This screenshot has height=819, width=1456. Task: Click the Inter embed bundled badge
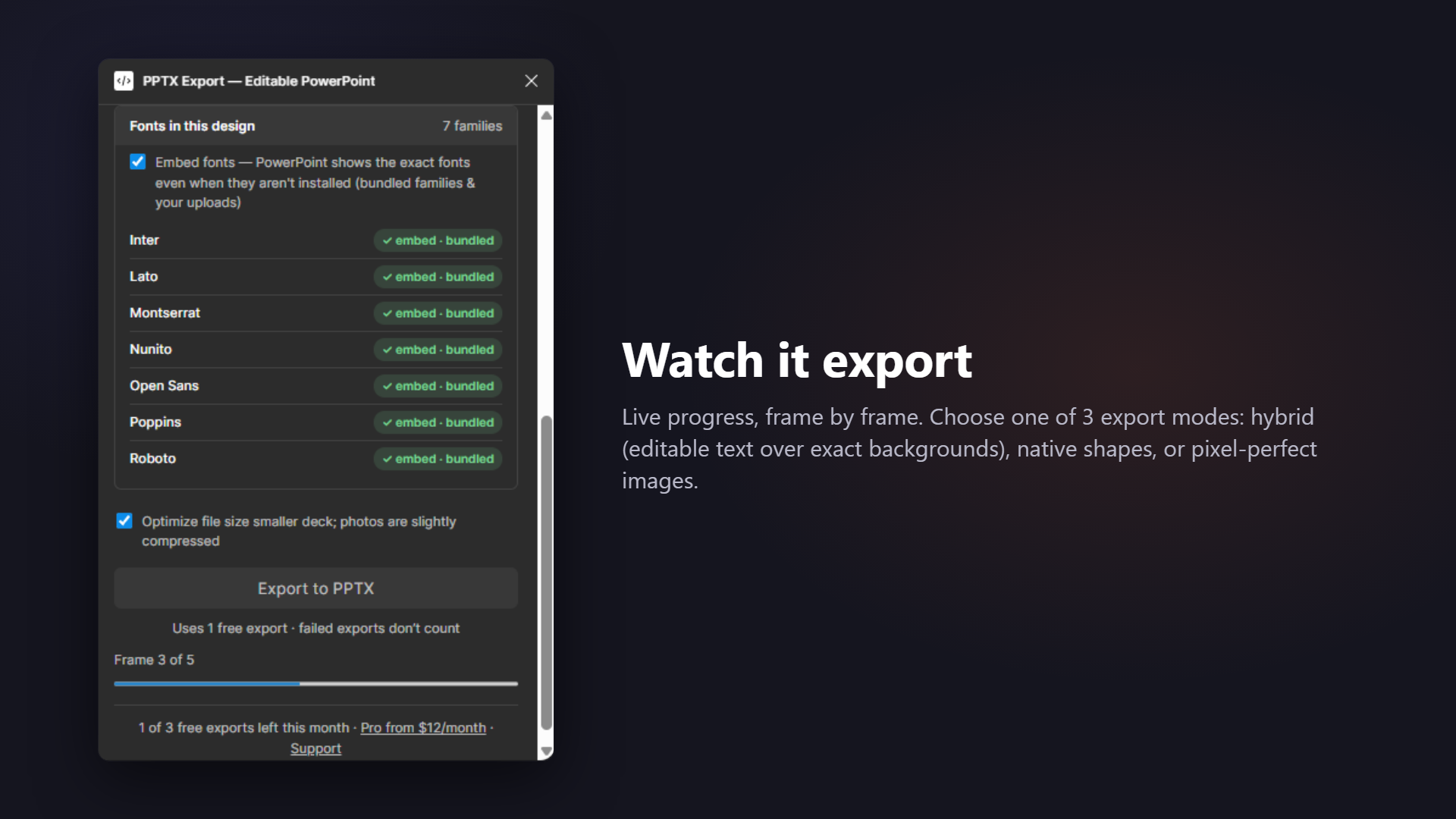click(438, 240)
